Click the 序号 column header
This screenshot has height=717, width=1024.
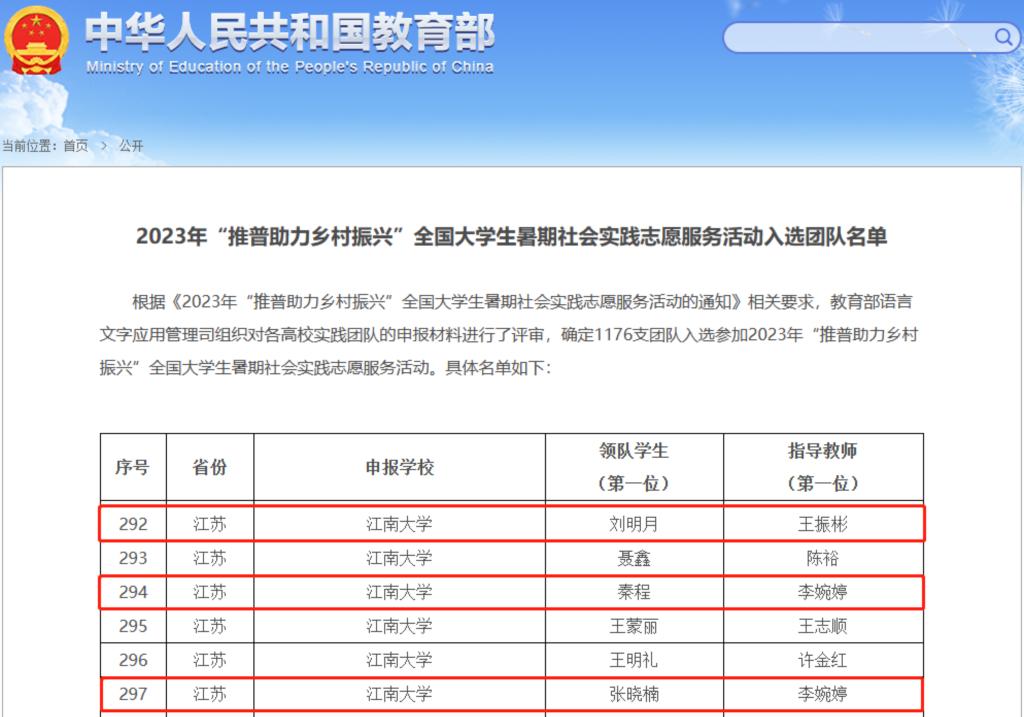pyautogui.click(x=132, y=467)
